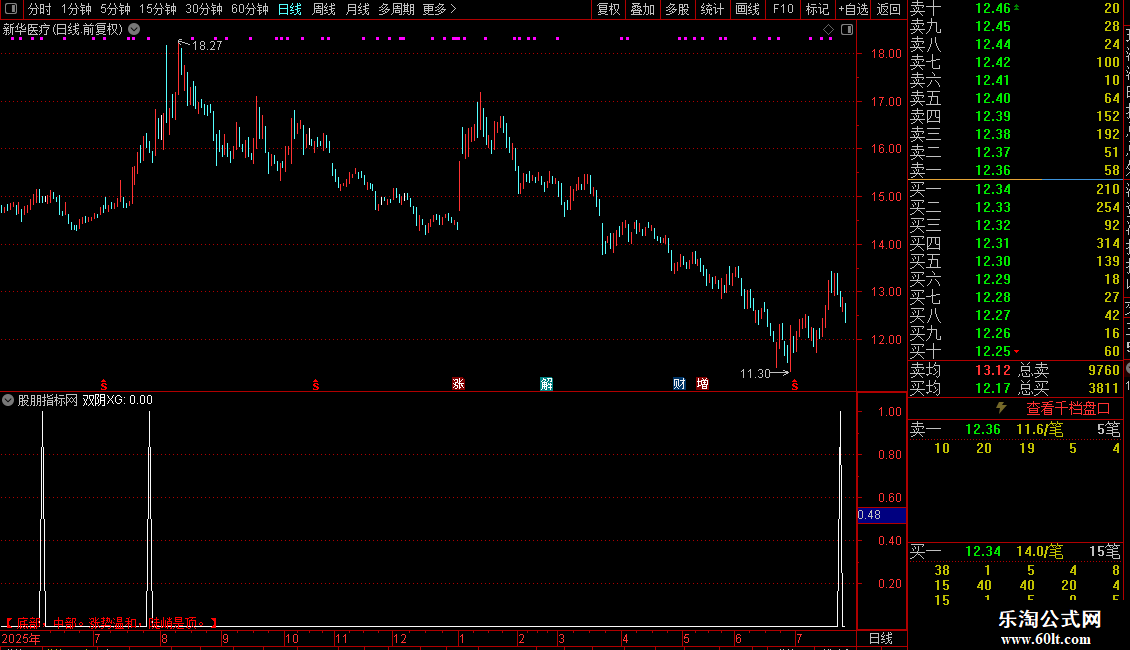Image resolution: width=1130 pixels, height=650 pixels.
Task: Click the 总卖 value 9760
Action: pyautogui.click(x=1103, y=370)
